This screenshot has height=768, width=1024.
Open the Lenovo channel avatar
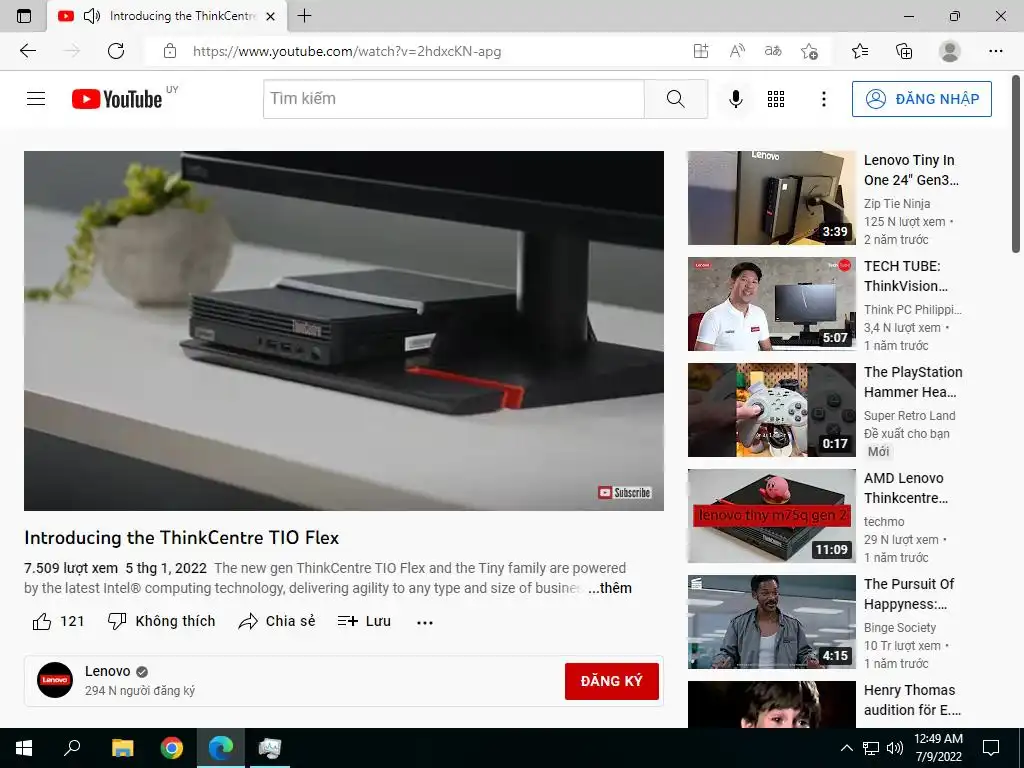(55, 680)
